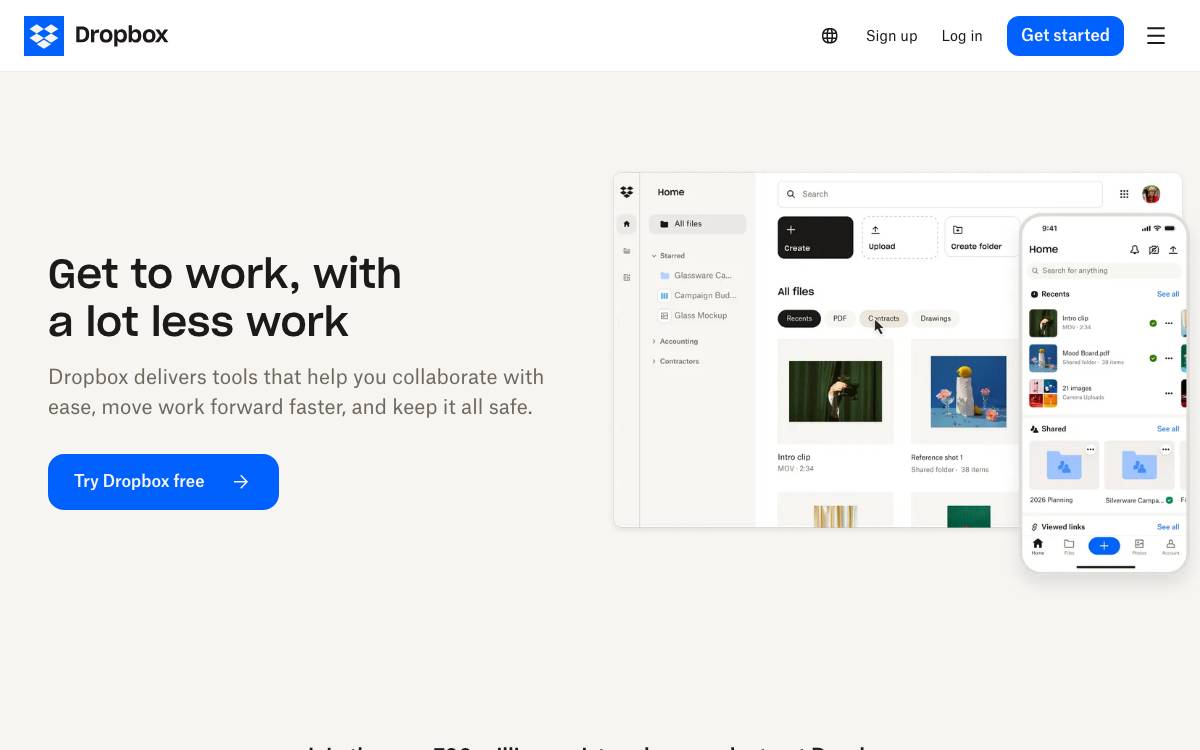
Task: Click the apps grid icon beside search
Action: (1124, 194)
